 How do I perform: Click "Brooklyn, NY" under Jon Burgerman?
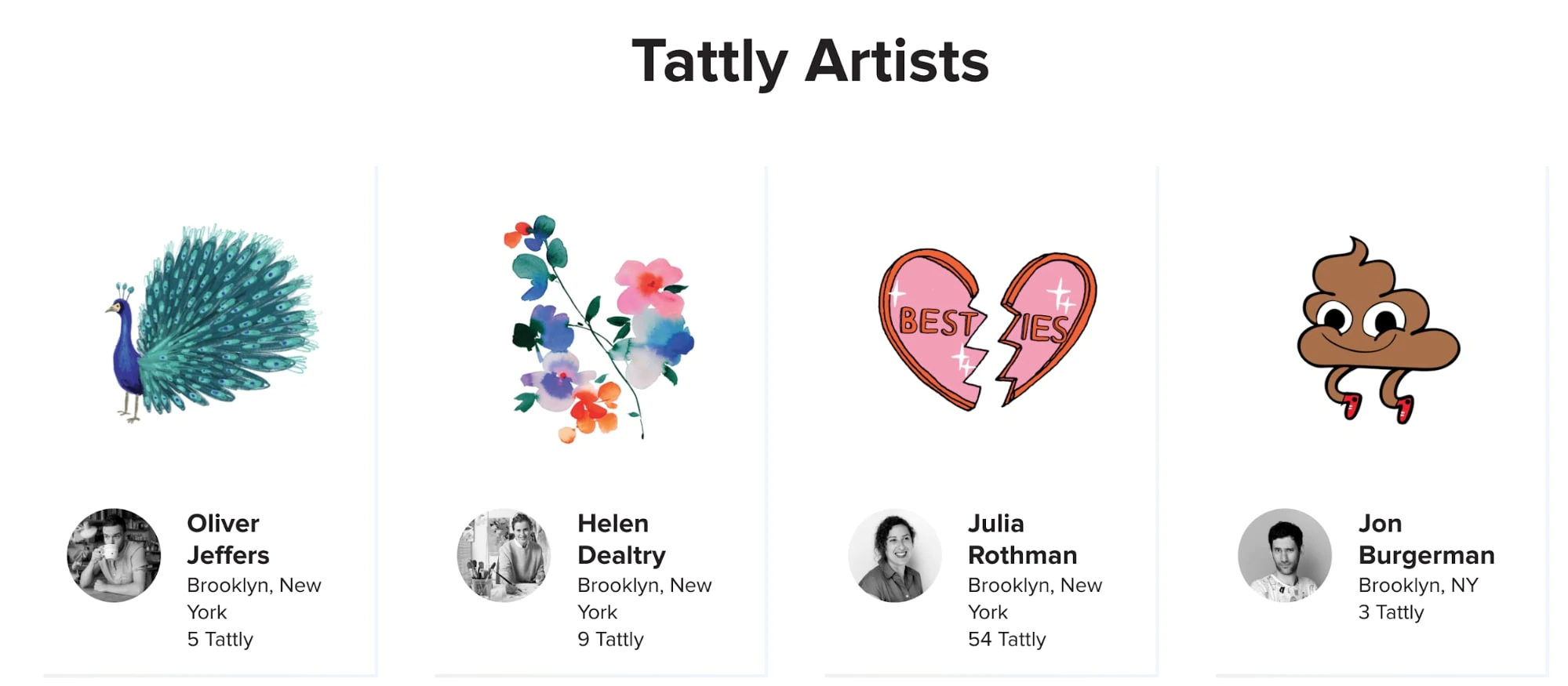click(1418, 585)
